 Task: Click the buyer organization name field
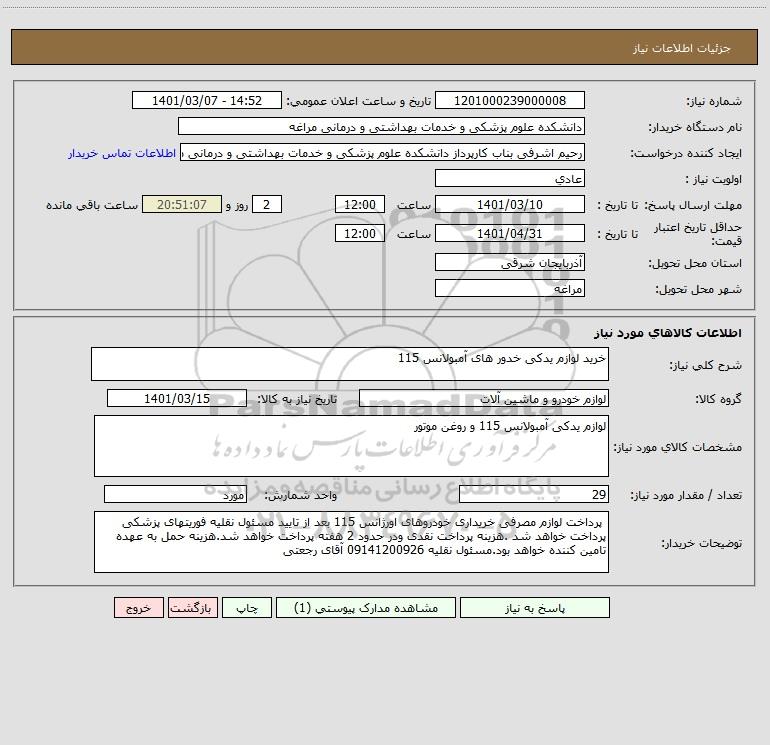[x=381, y=127]
